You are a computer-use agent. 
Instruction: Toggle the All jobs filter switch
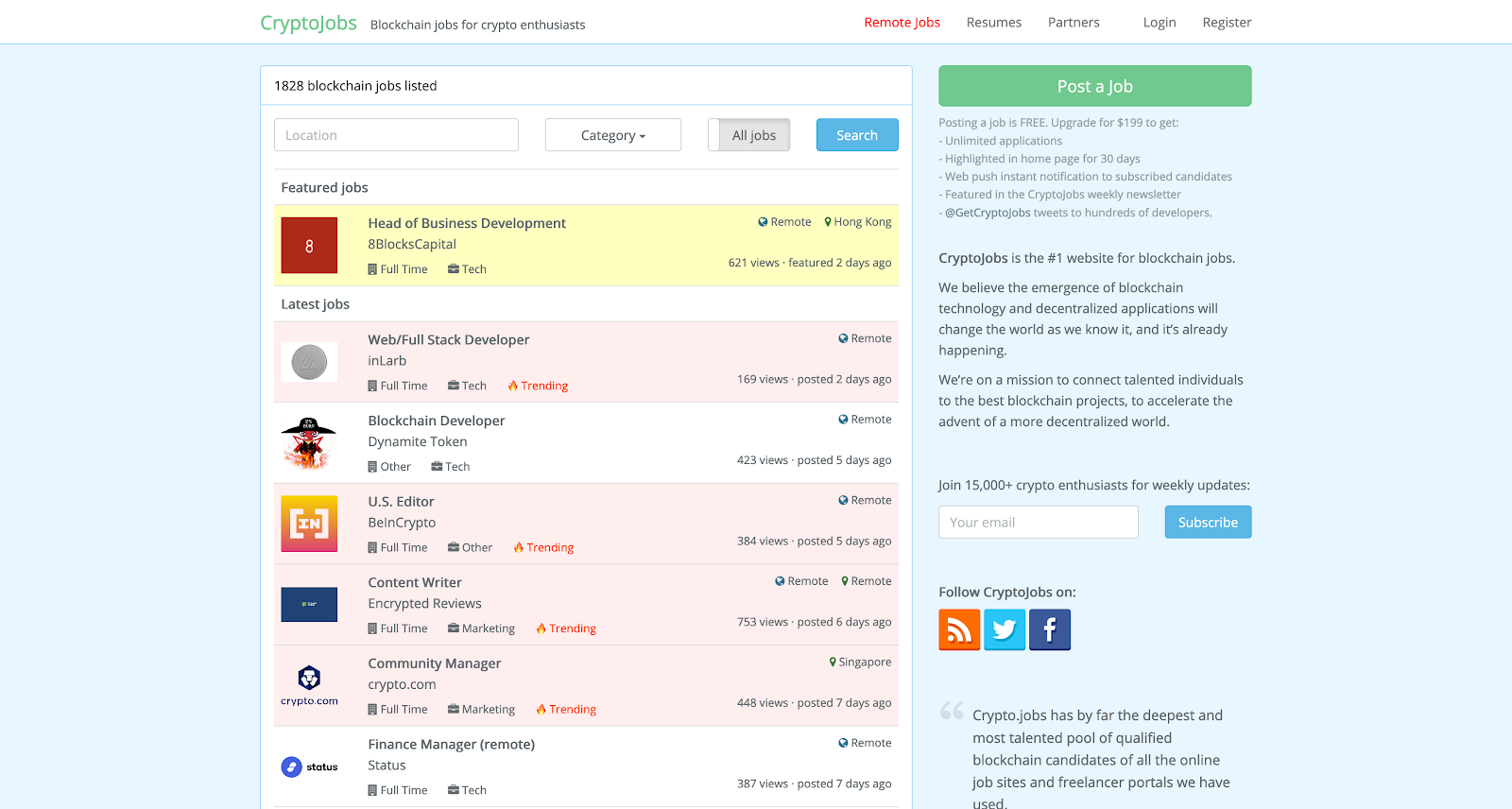748,135
